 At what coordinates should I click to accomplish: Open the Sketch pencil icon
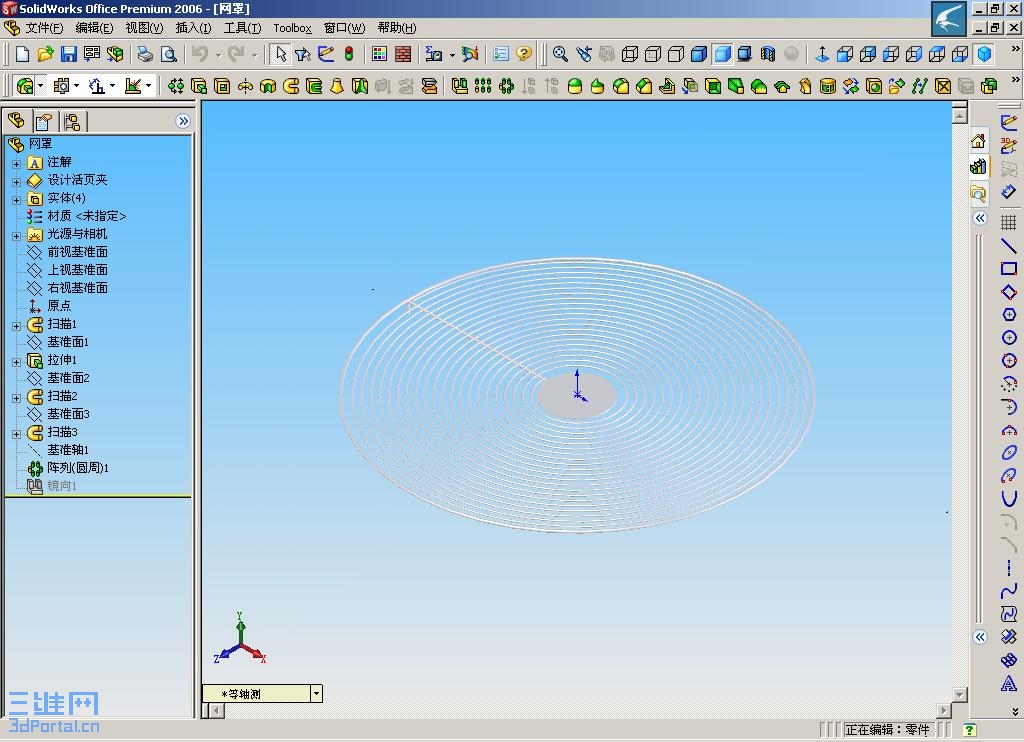tap(1009, 122)
